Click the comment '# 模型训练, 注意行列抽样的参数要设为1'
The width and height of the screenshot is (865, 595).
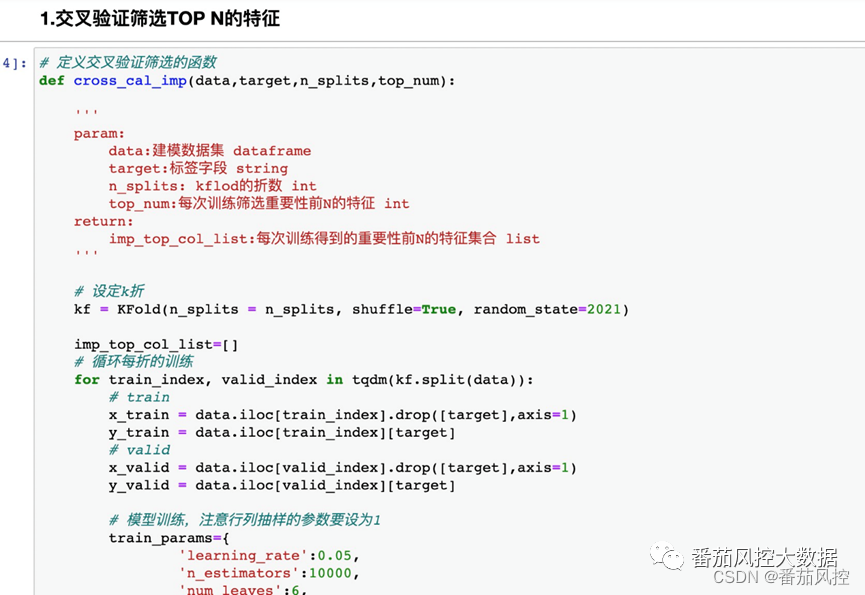[x=244, y=519]
